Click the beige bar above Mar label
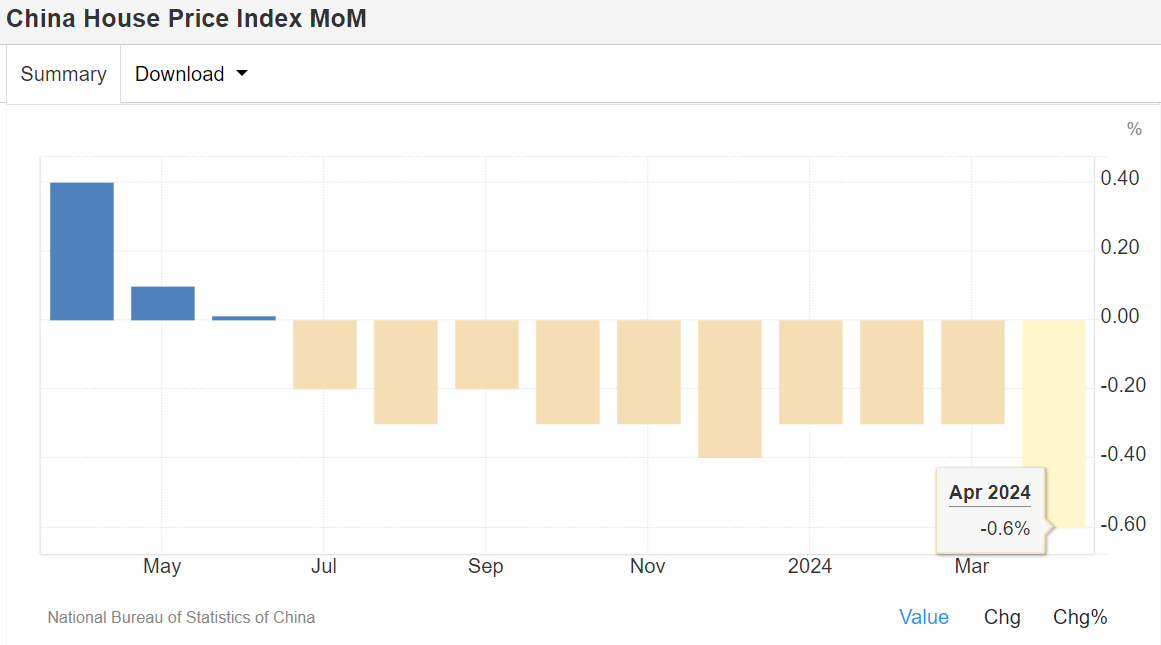1161x645 pixels. 973,372
